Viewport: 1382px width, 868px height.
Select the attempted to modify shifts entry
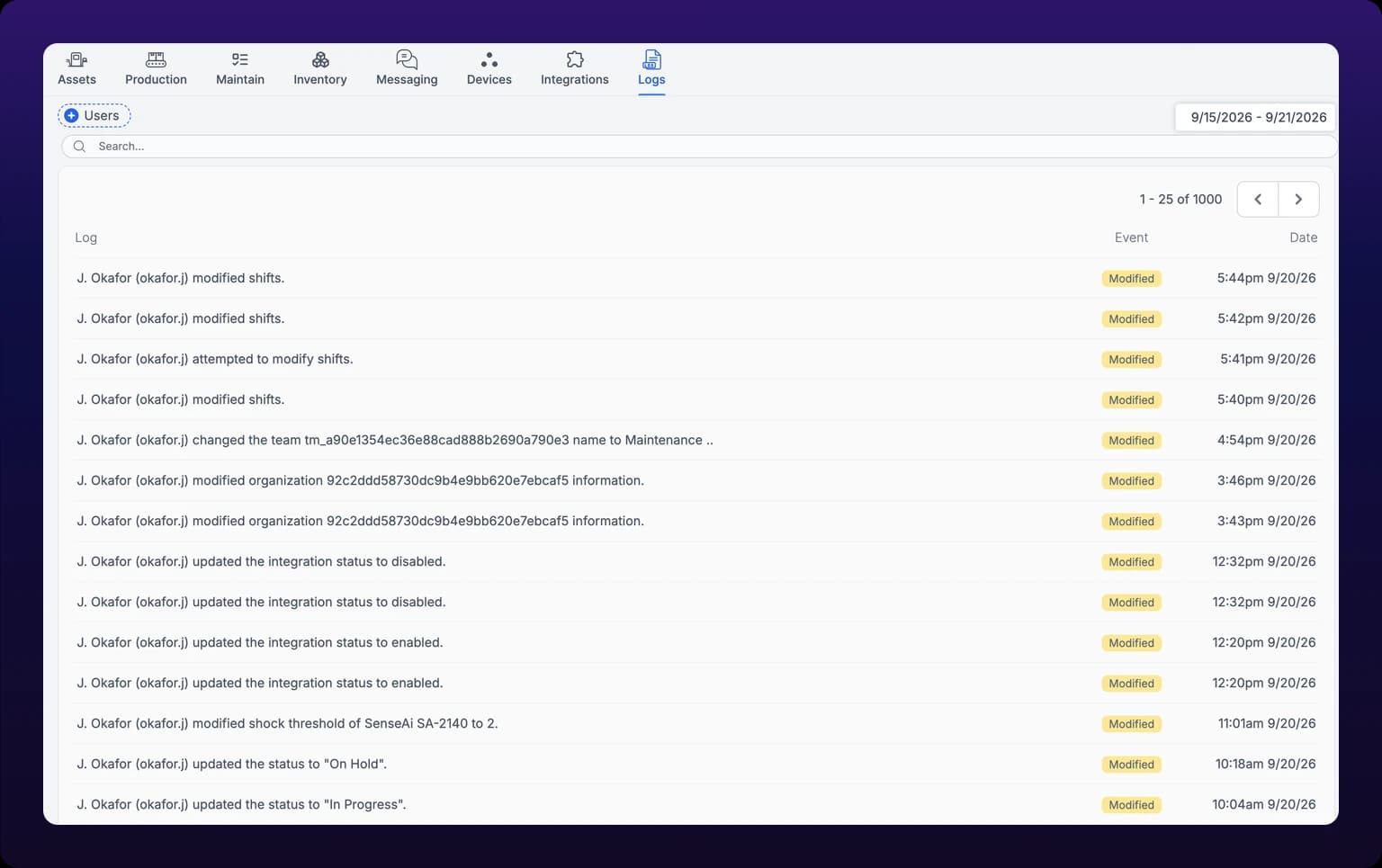[696, 359]
